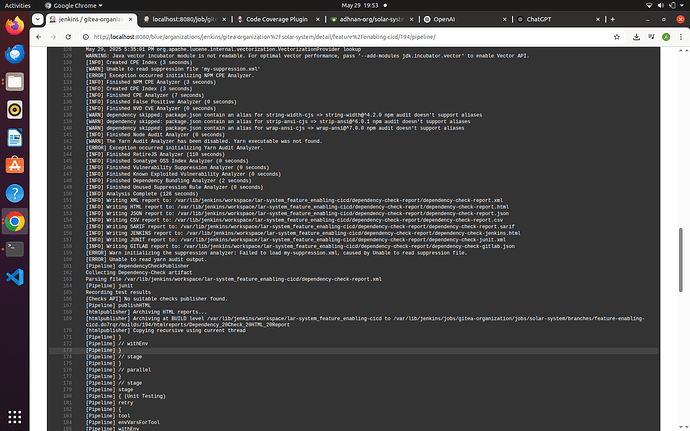
Task: Close the Code Coverage Plugin tab
Action: point(318,19)
